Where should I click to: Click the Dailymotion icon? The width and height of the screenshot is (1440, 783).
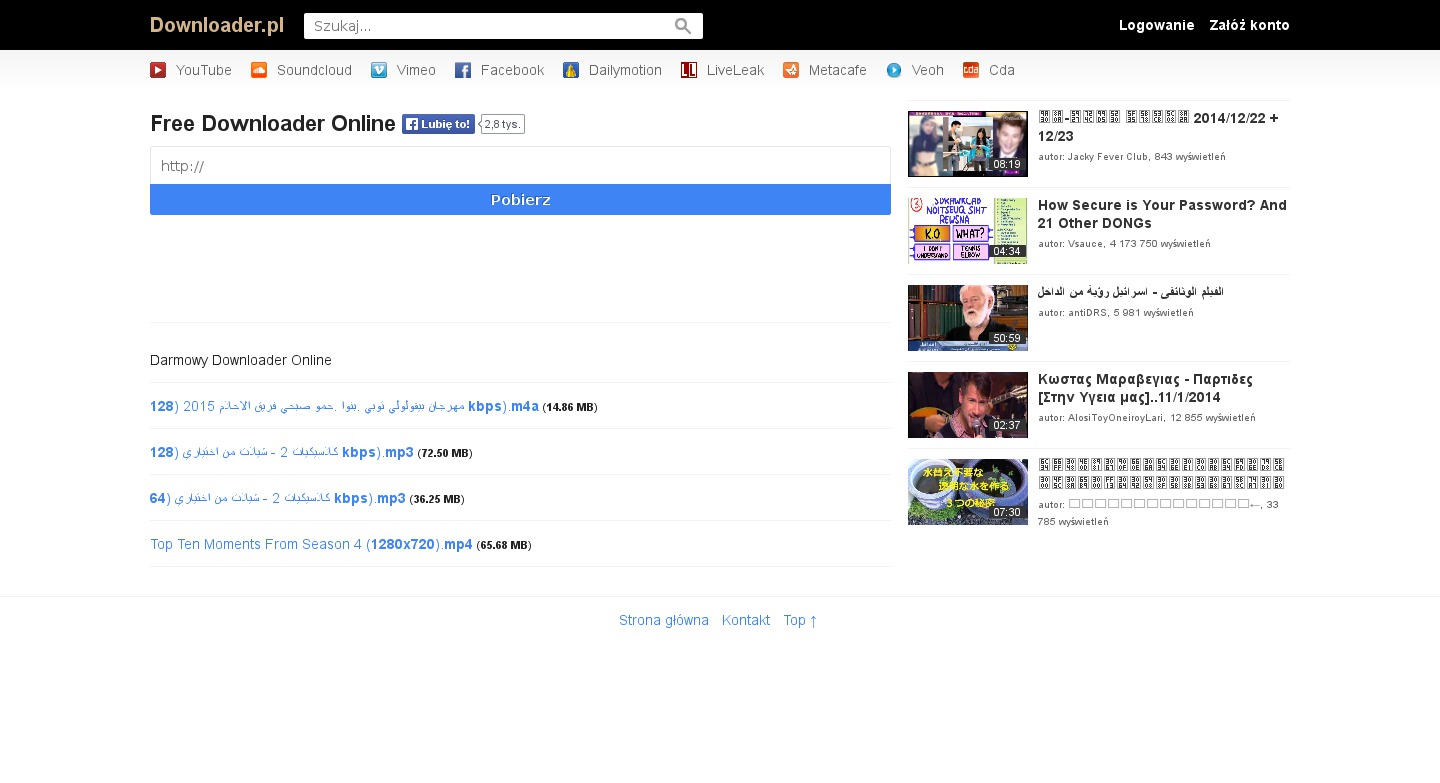pyautogui.click(x=571, y=70)
